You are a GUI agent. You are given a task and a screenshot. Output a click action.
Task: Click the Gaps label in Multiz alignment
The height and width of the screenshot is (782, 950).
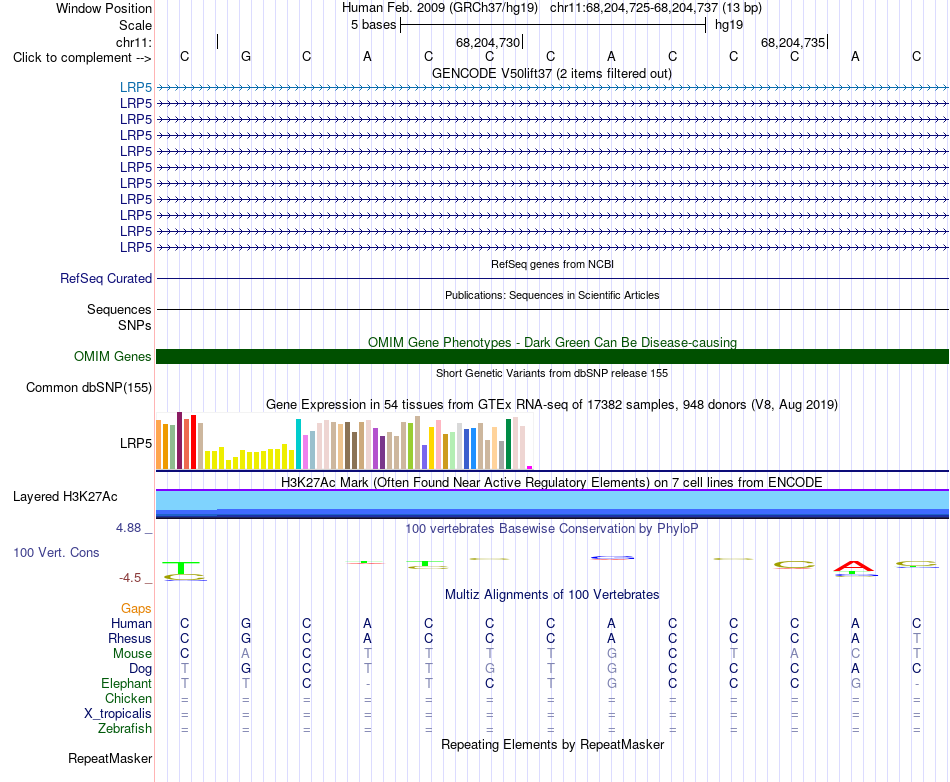(136, 608)
